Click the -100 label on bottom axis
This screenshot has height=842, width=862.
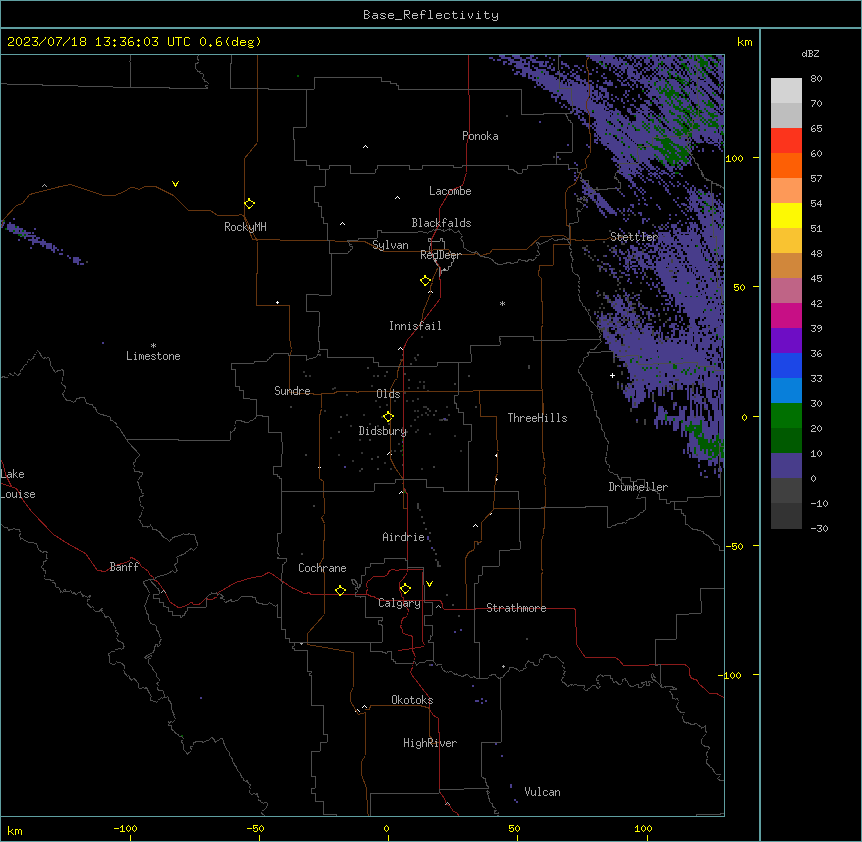125,828
